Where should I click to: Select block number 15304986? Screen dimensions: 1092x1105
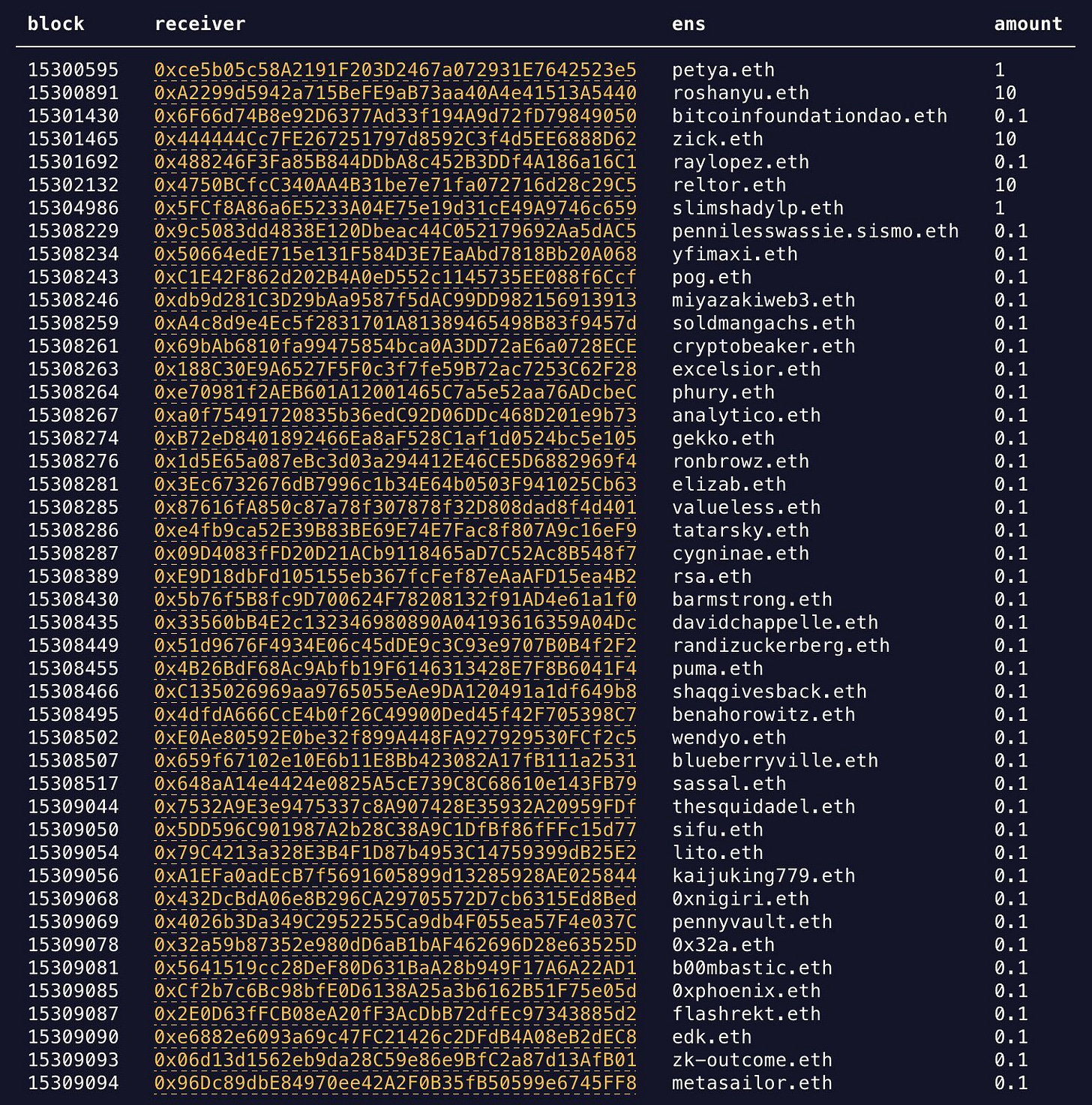tap(73, 208)
